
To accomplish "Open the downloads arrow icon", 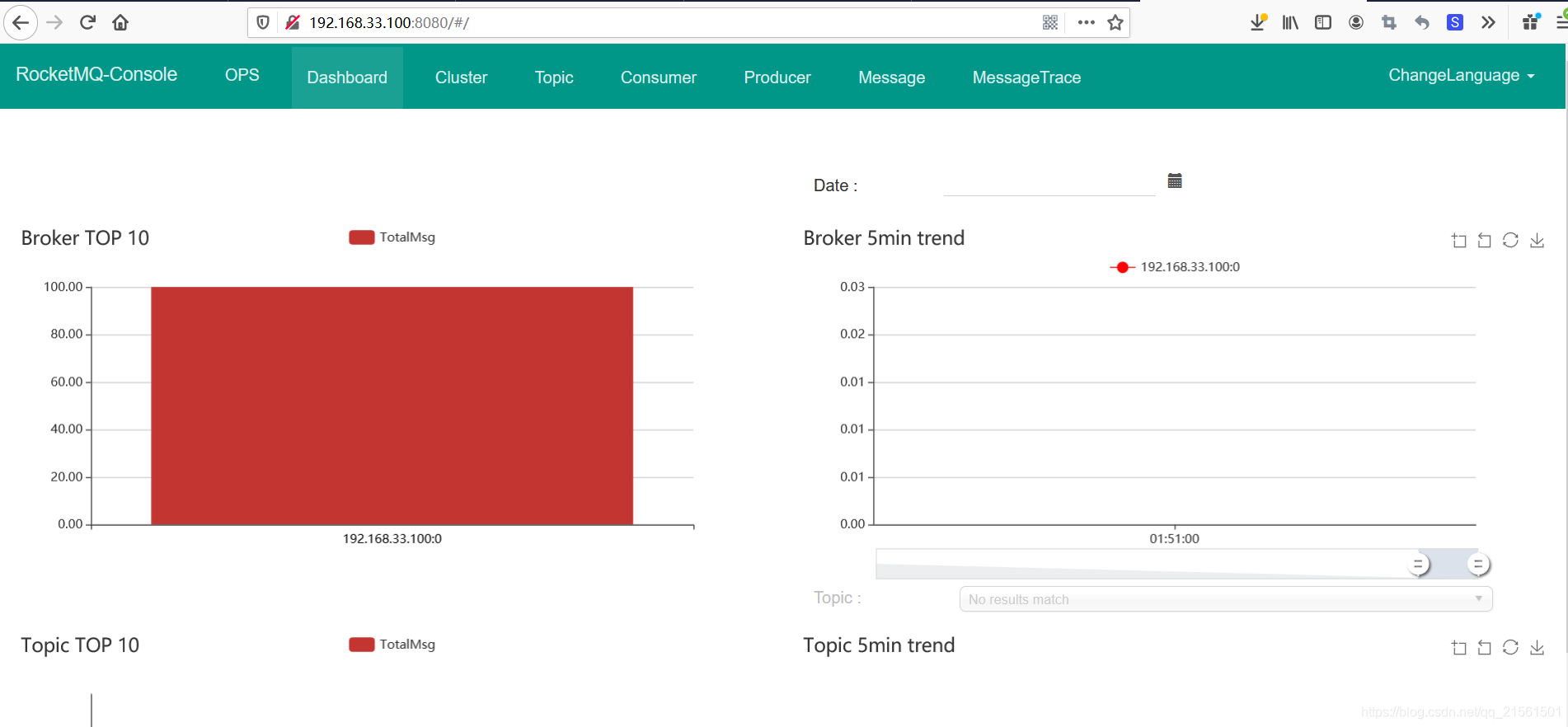I will (x=1258, y=22).
